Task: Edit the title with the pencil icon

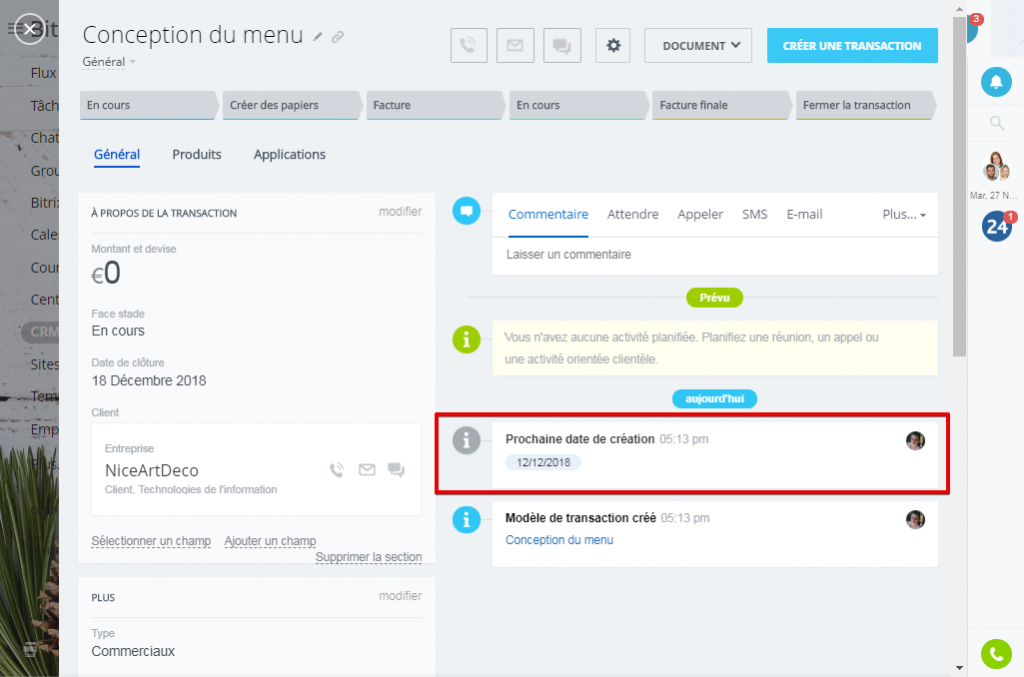Action: pos(317,37)
